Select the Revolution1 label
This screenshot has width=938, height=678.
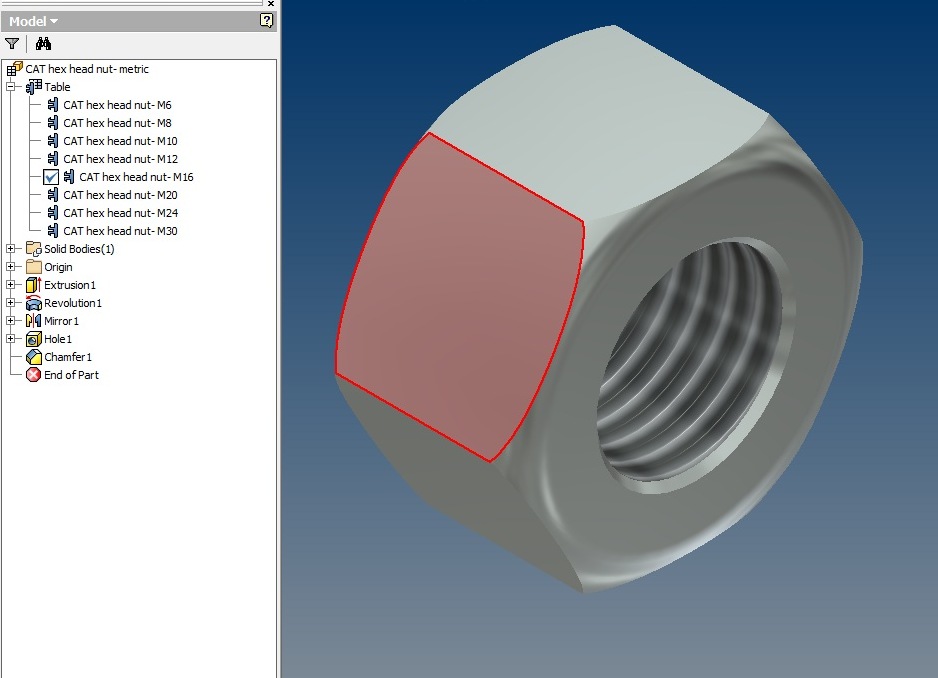72,303
